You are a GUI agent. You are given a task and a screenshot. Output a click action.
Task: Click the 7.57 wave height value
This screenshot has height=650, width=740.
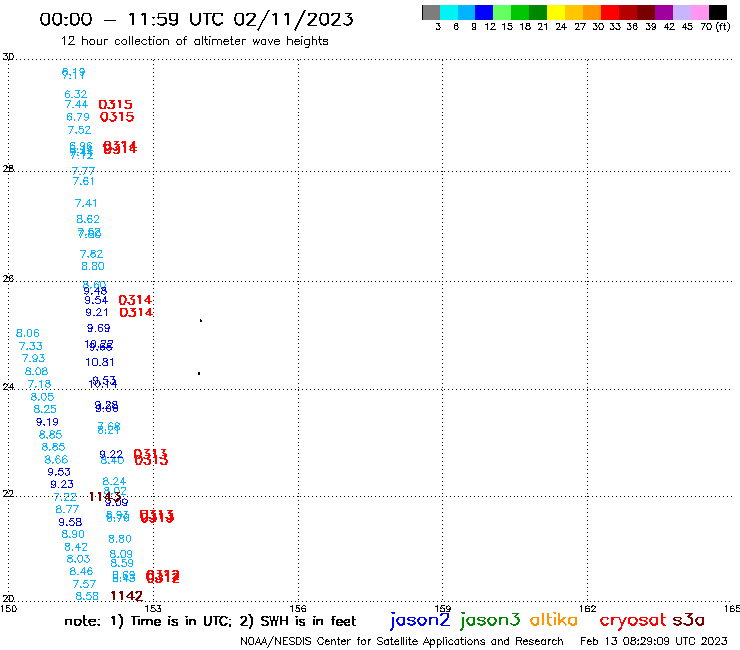click(x=84, y=584)
